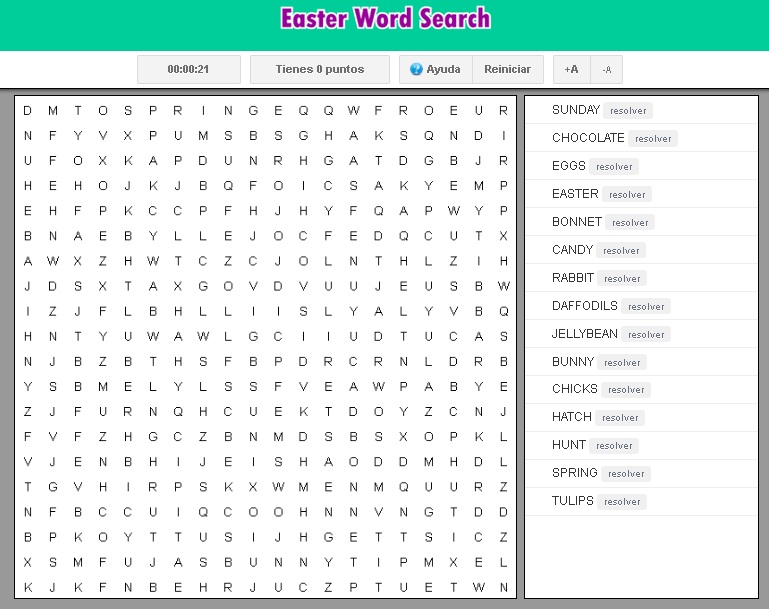Resolve the word SUNDAY
Image resolution: width=769 pixels, height=609 pixels.
click(x=628, y=111)
